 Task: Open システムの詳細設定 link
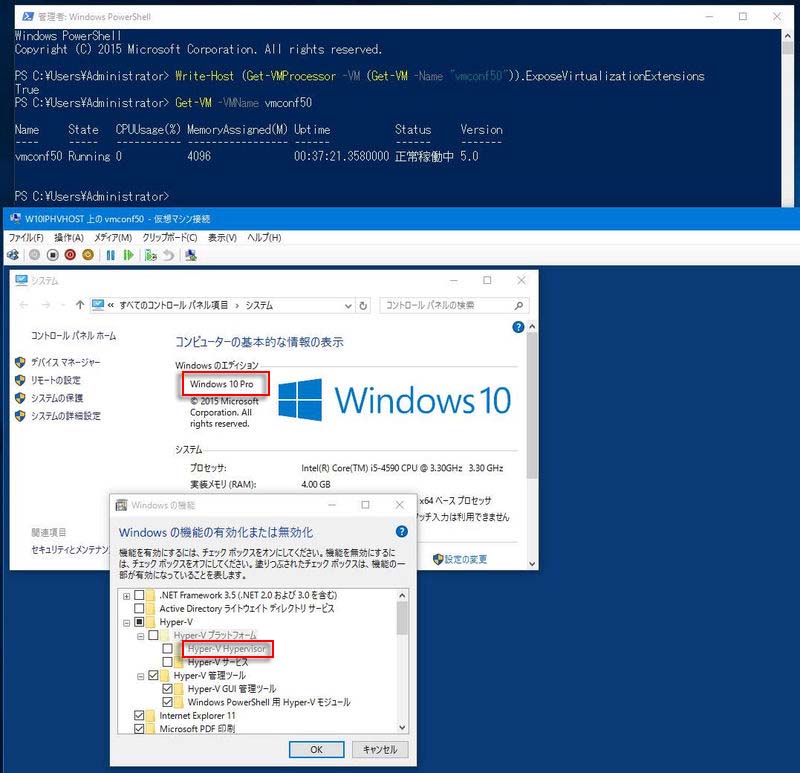(x=65, y=416)
